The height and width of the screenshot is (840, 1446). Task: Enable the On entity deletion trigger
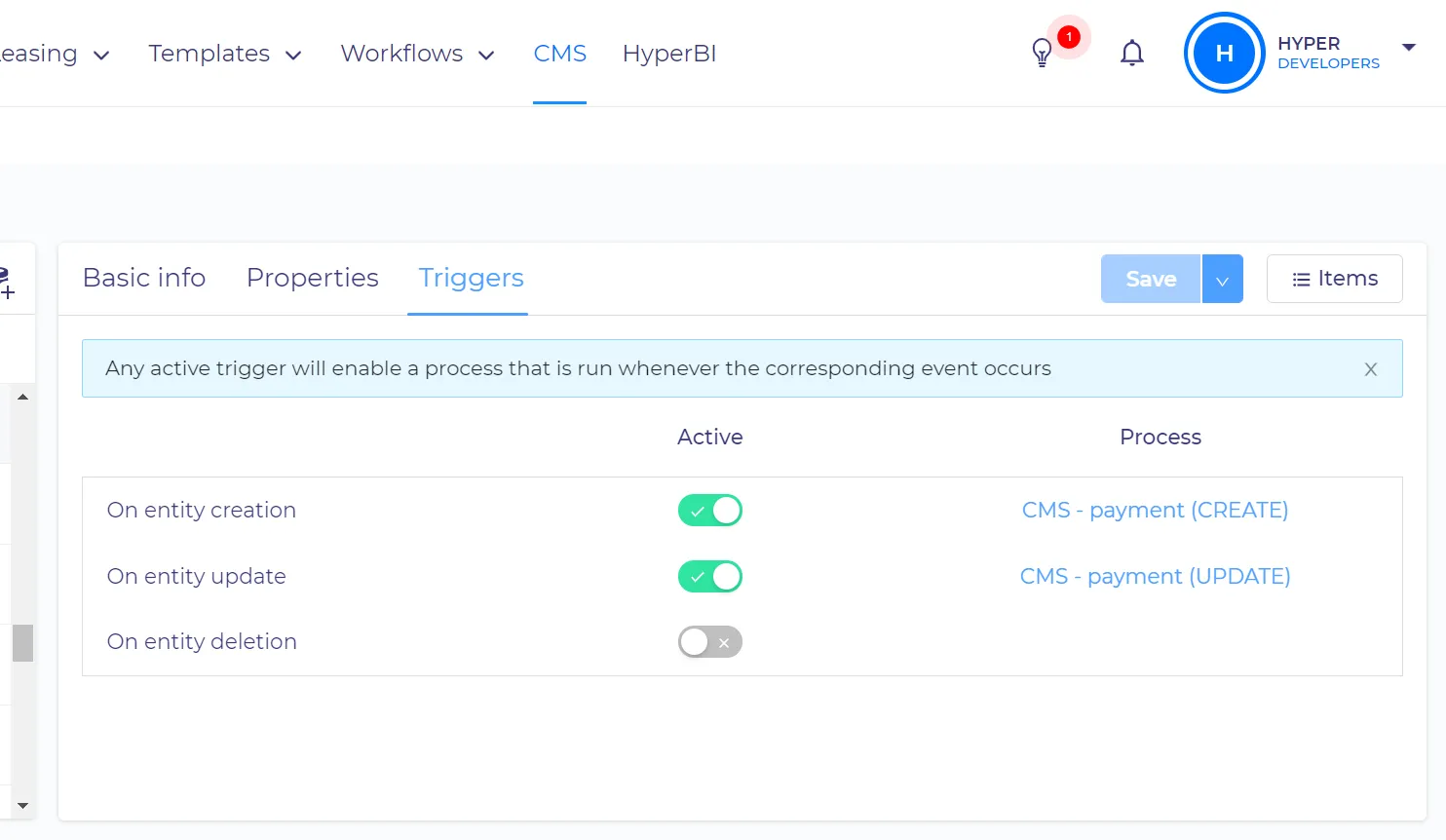pyautogui.click(x=710, y=642)
